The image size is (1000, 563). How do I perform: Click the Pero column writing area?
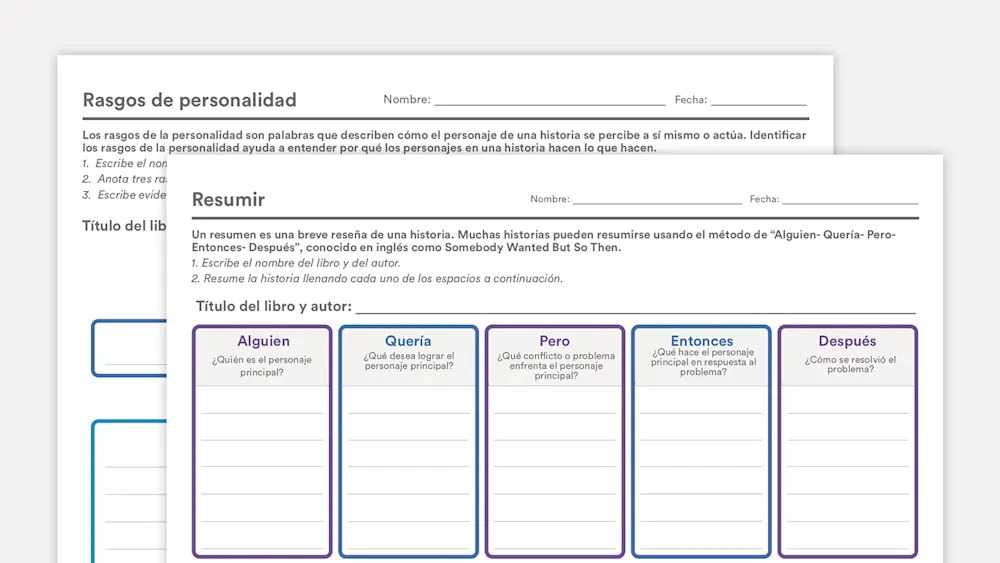tap(554, 469)
